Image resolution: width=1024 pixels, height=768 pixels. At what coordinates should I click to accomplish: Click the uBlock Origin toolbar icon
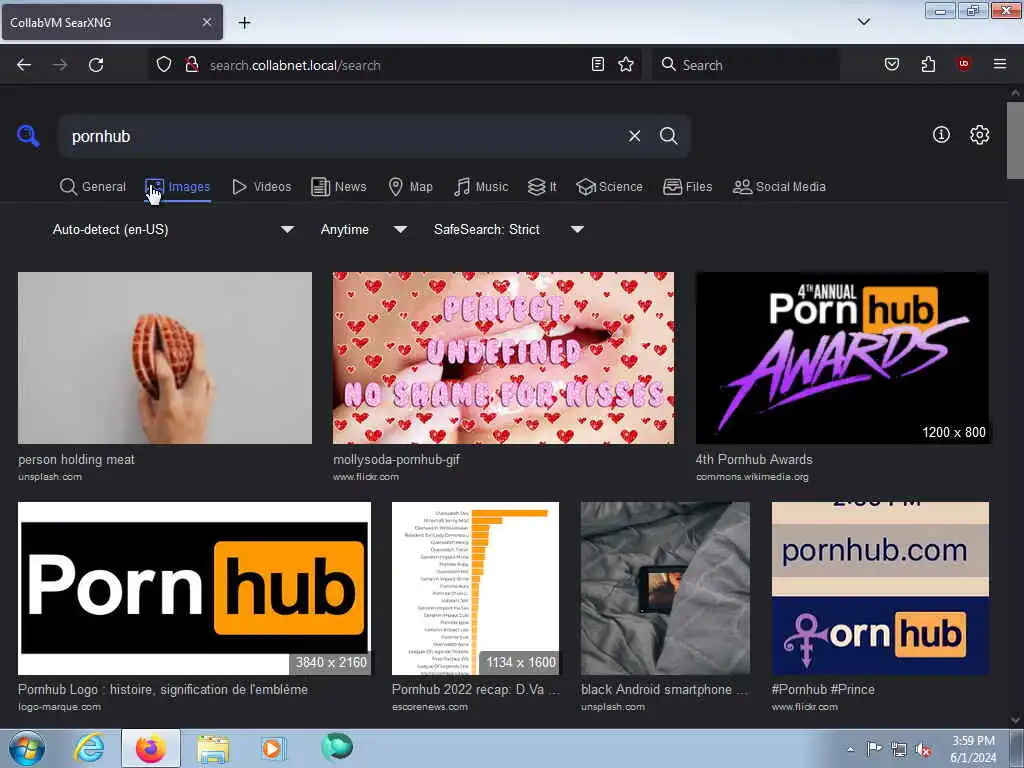click(x=963, y=64)
